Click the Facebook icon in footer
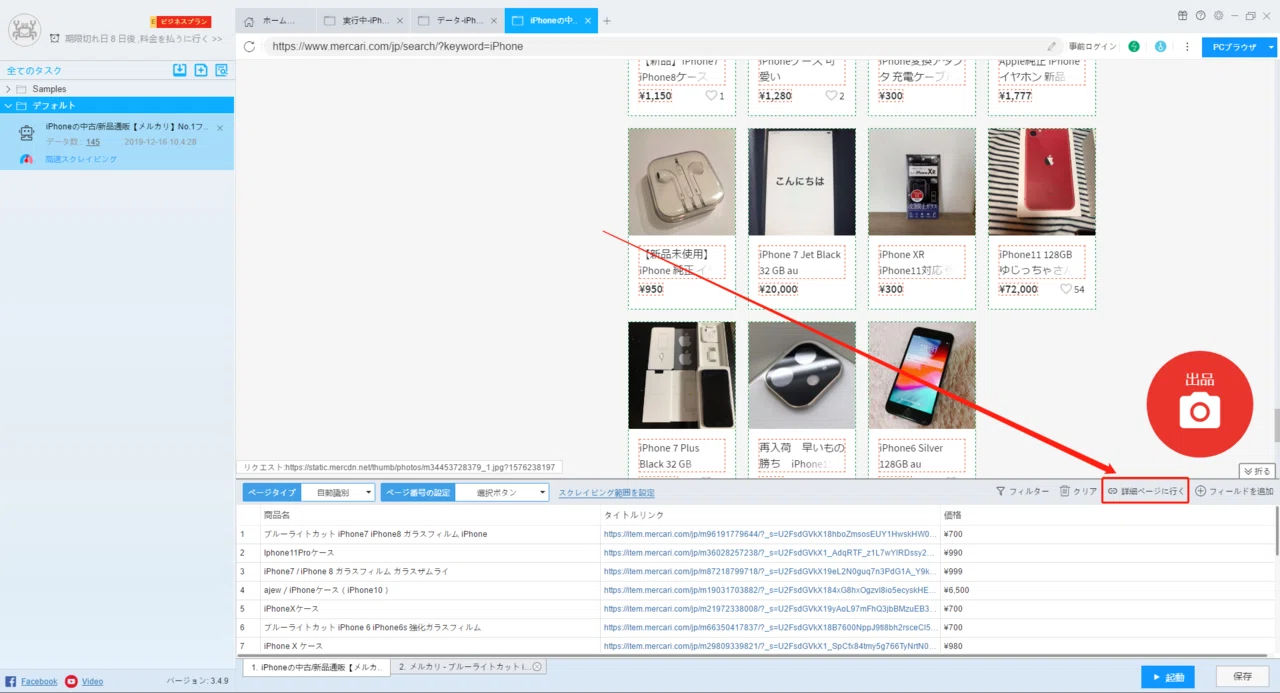1280x693 pixels. pos(11,681)
